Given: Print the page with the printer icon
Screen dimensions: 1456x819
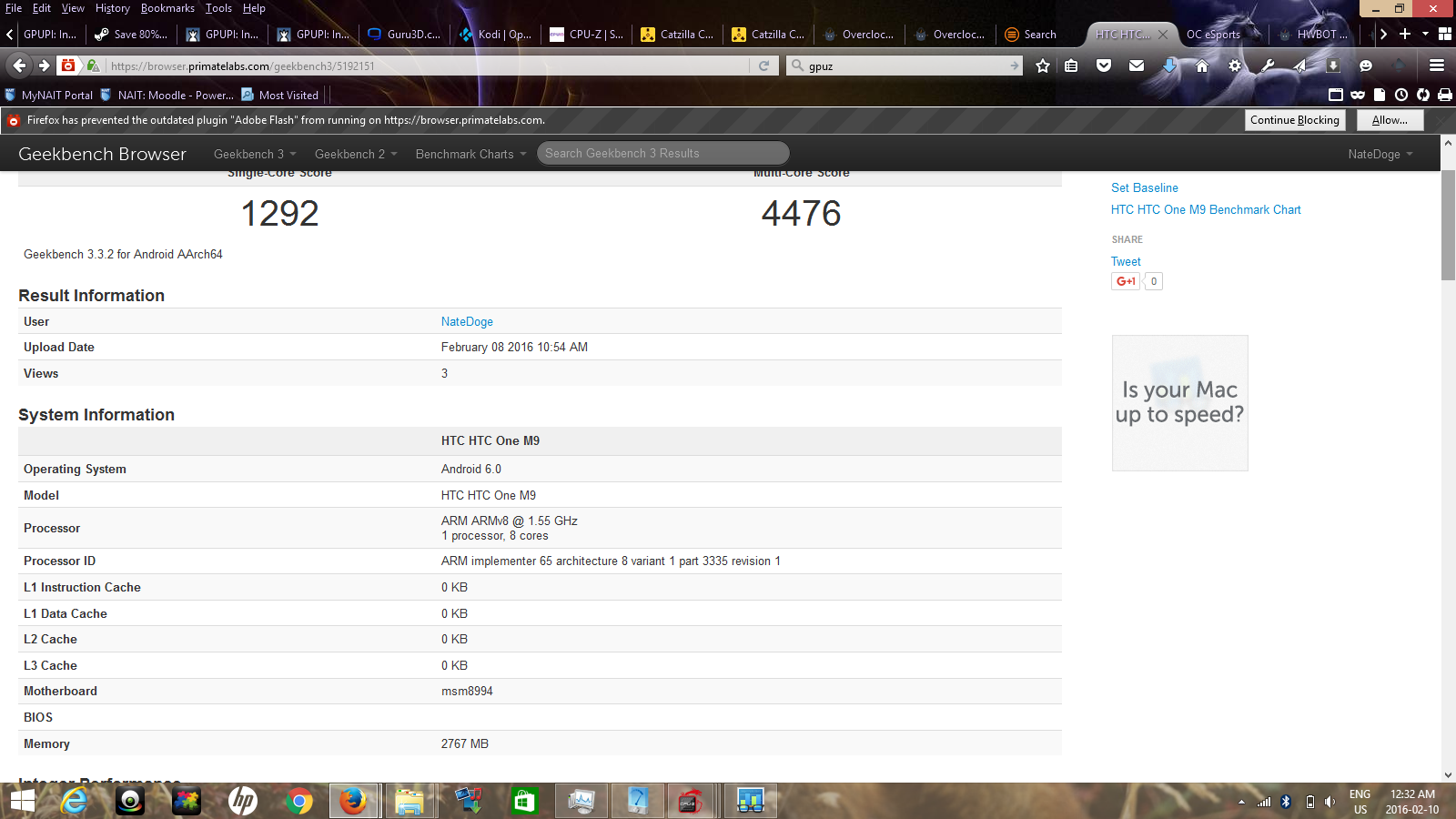Looking at the screenshot, I should (x=1445, y=95).
